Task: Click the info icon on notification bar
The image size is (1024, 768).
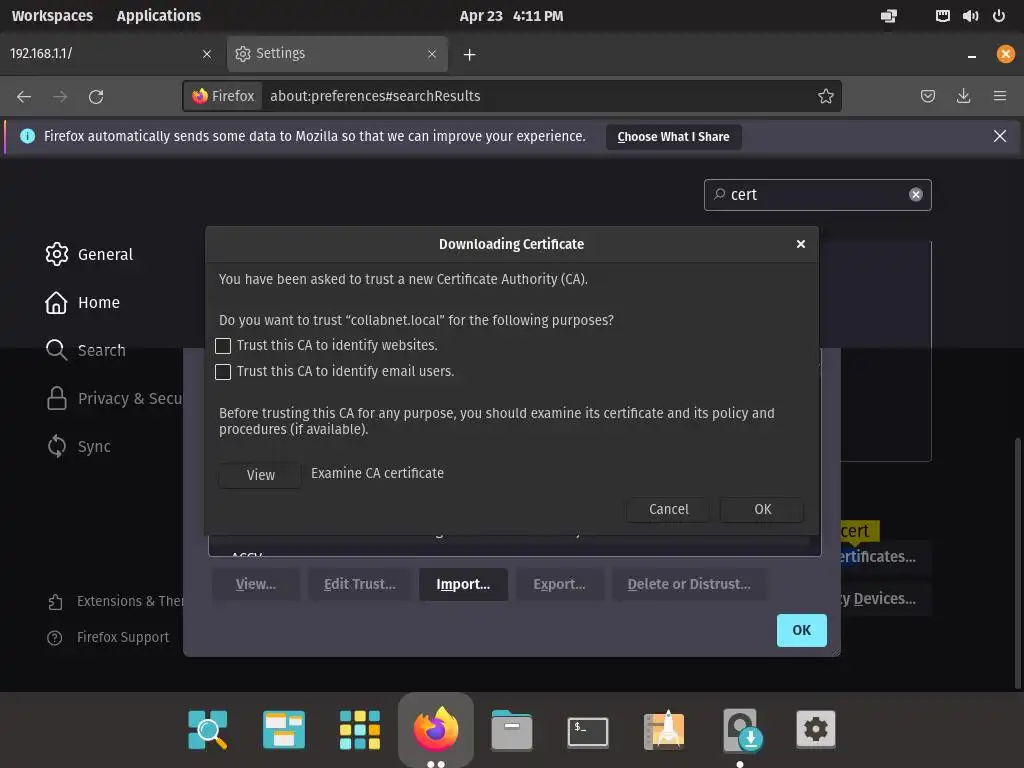Action: tap(27, 136)
